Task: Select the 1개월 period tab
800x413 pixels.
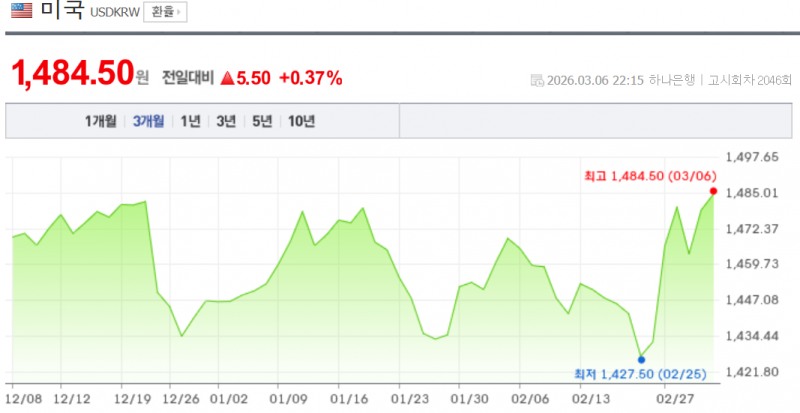Action: [101, 122]
